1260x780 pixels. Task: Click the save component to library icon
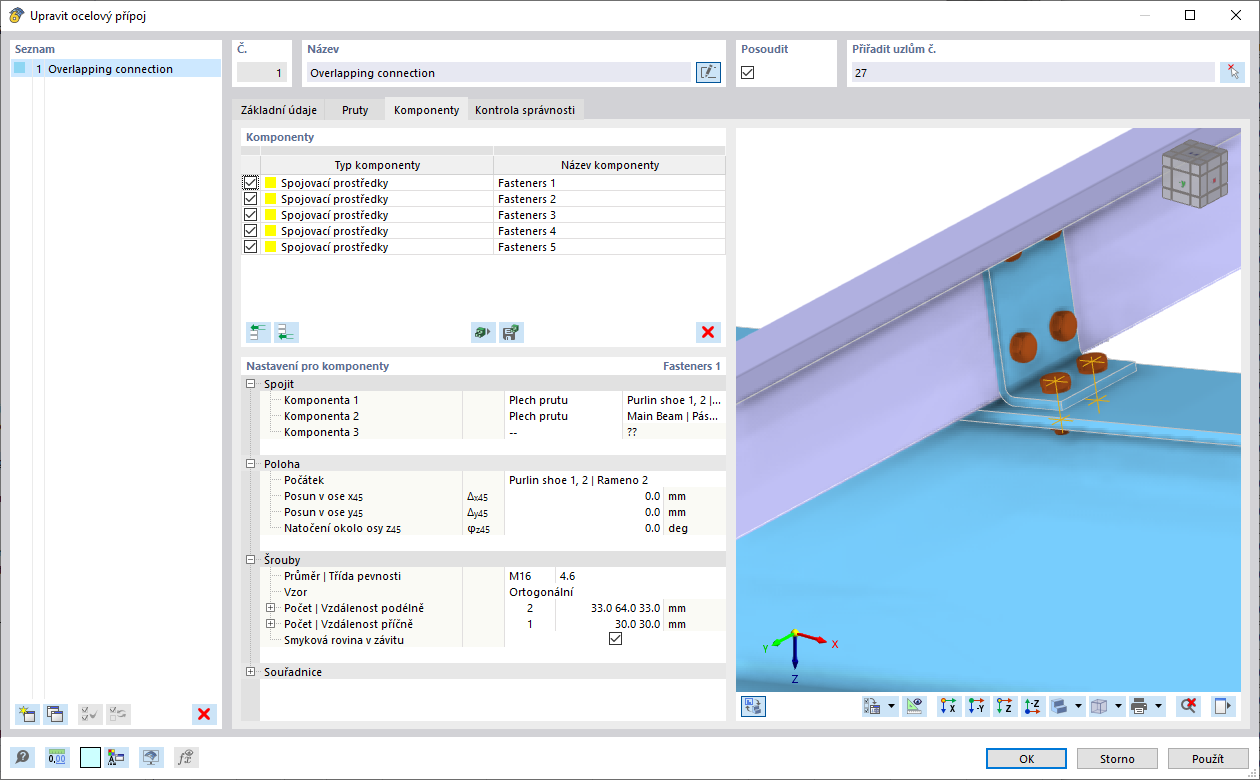512,333
